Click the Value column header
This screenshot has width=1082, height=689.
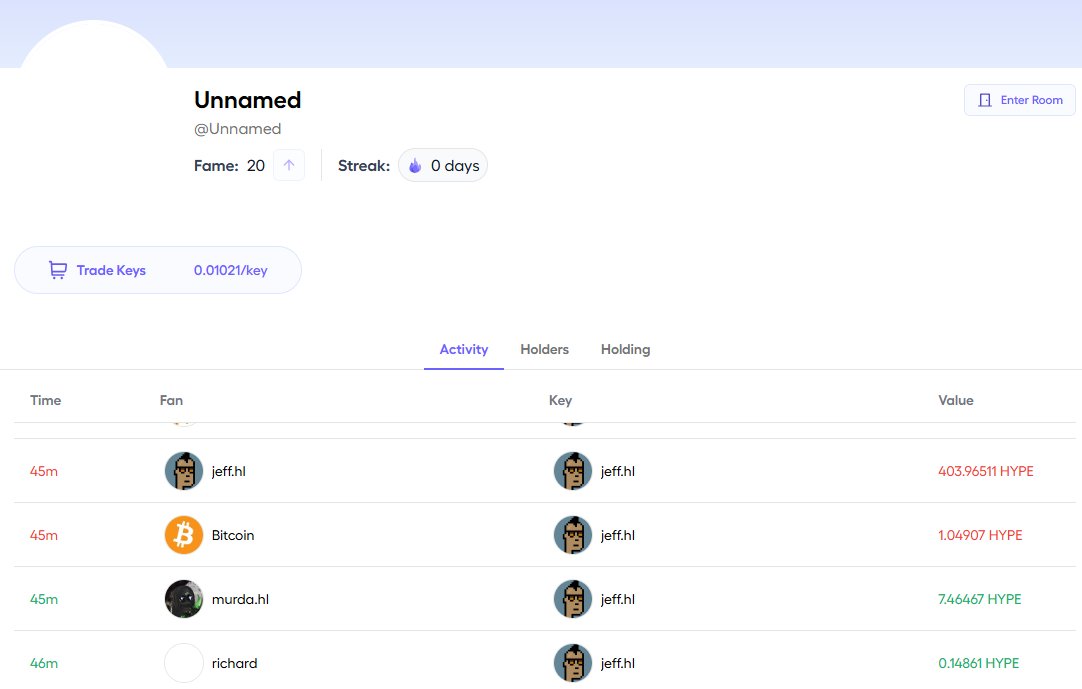coord(956,400)
